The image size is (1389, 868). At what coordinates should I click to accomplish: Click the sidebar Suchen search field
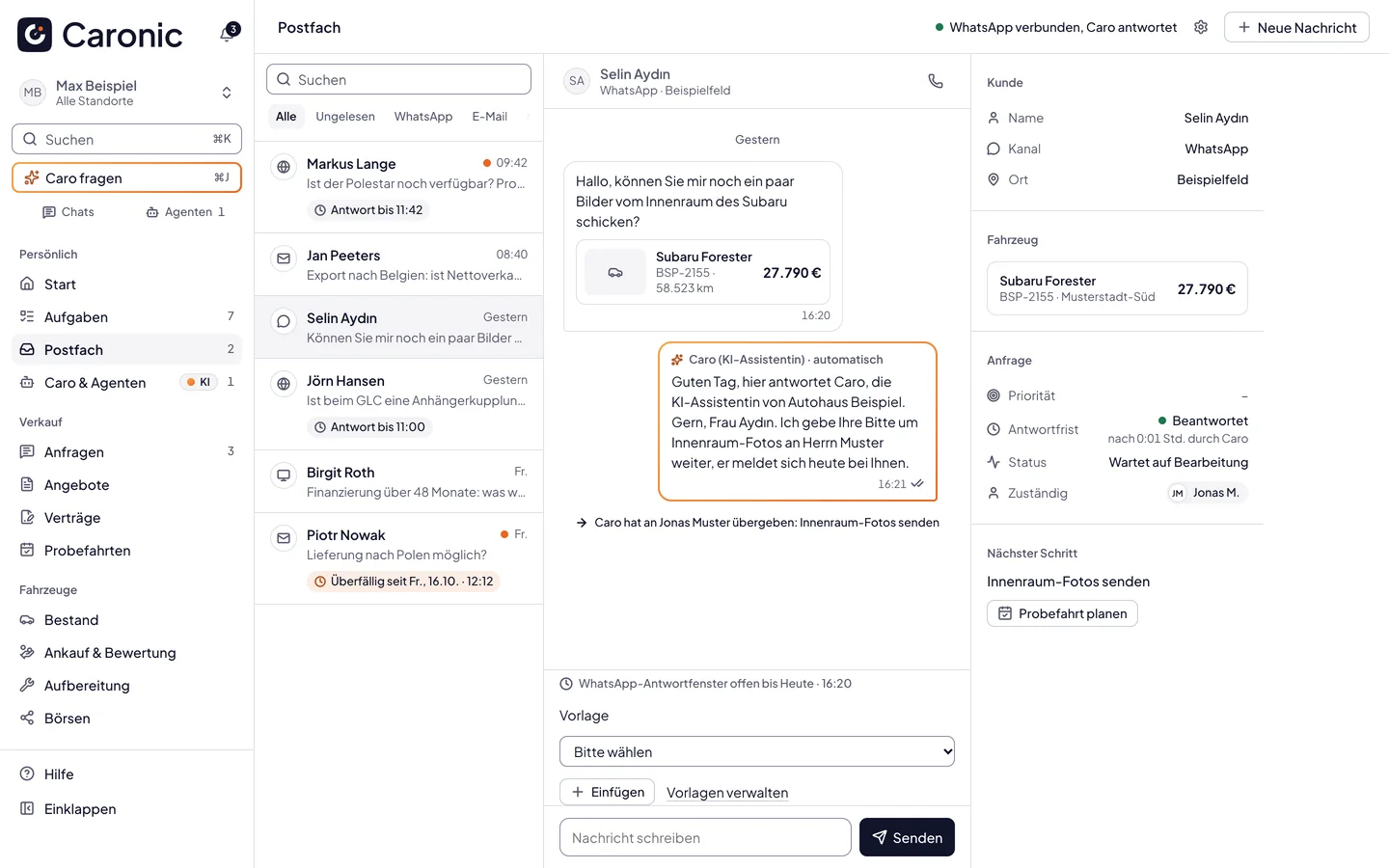coord(126,139)
